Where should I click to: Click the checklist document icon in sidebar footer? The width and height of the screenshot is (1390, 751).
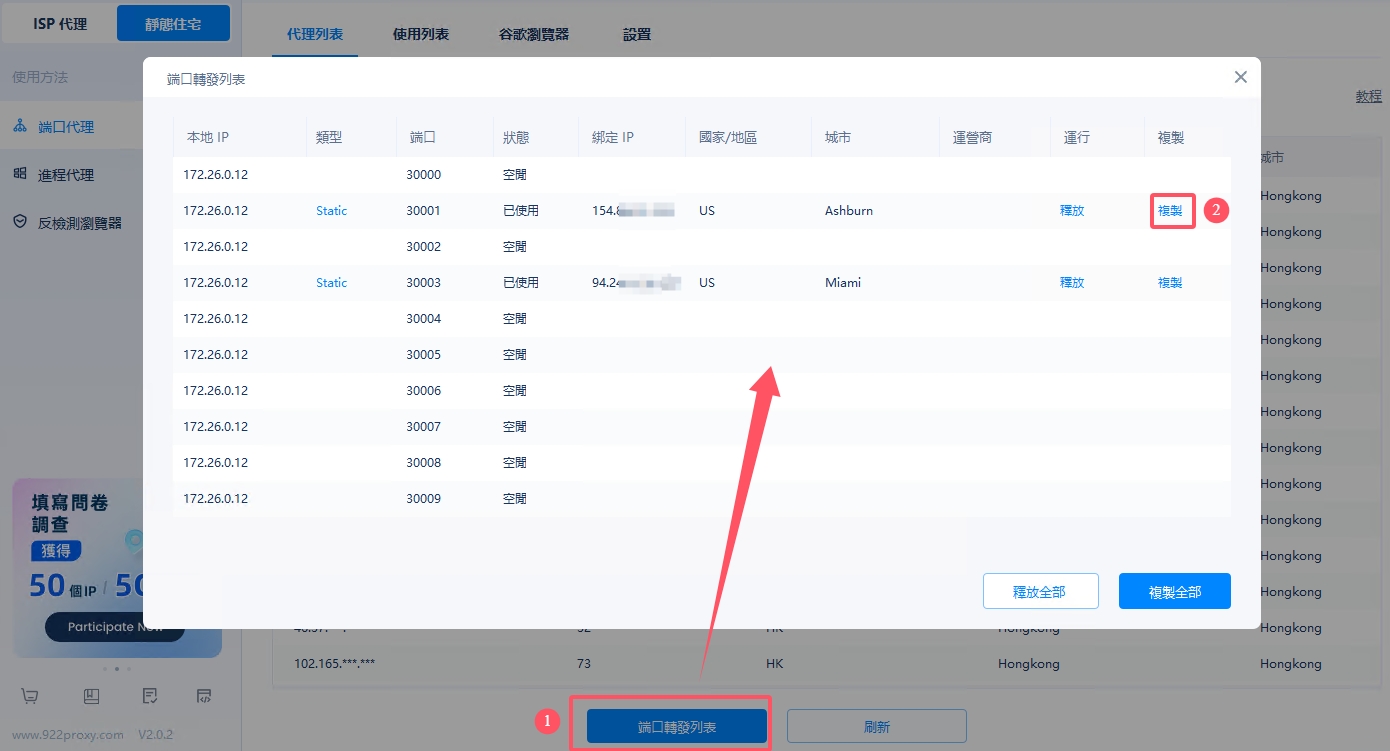coord(150,696)
